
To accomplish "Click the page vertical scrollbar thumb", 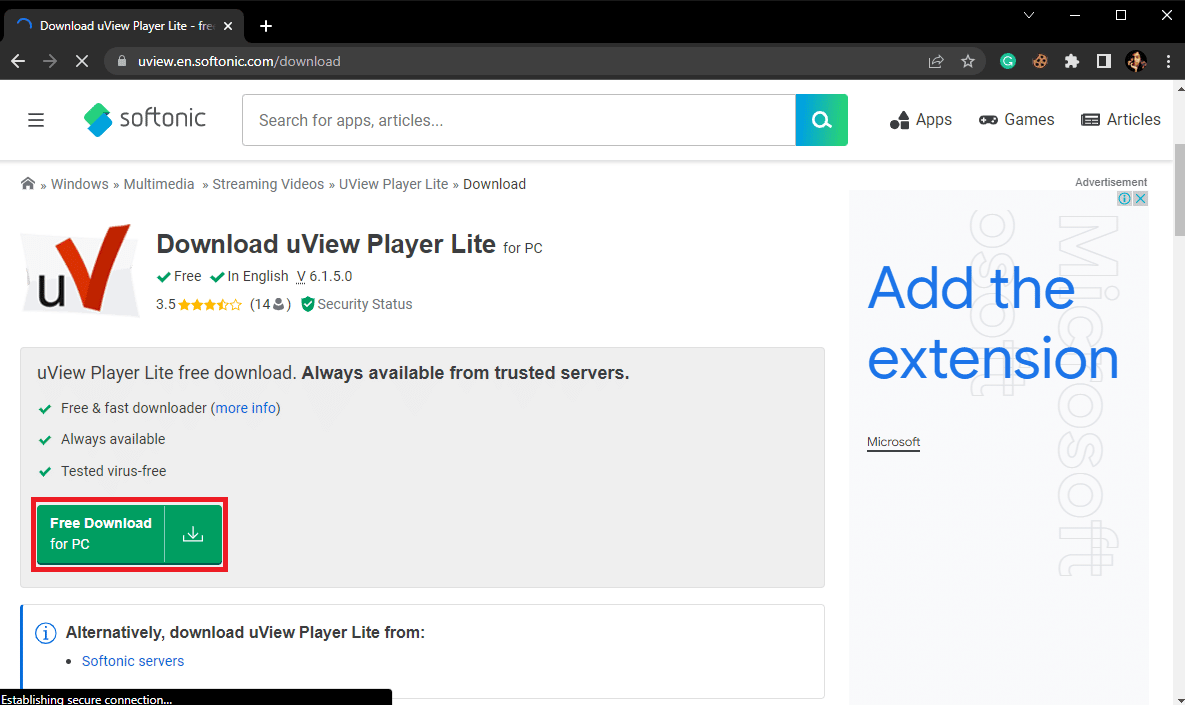I will [1179, 189].
